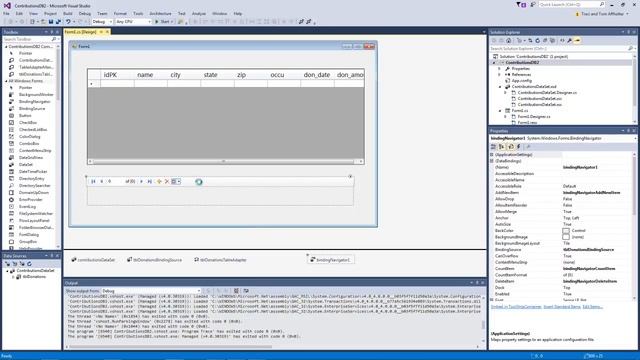Click the Move Last navigator icon
Viewport: 640px width, 360px height.
149,181
